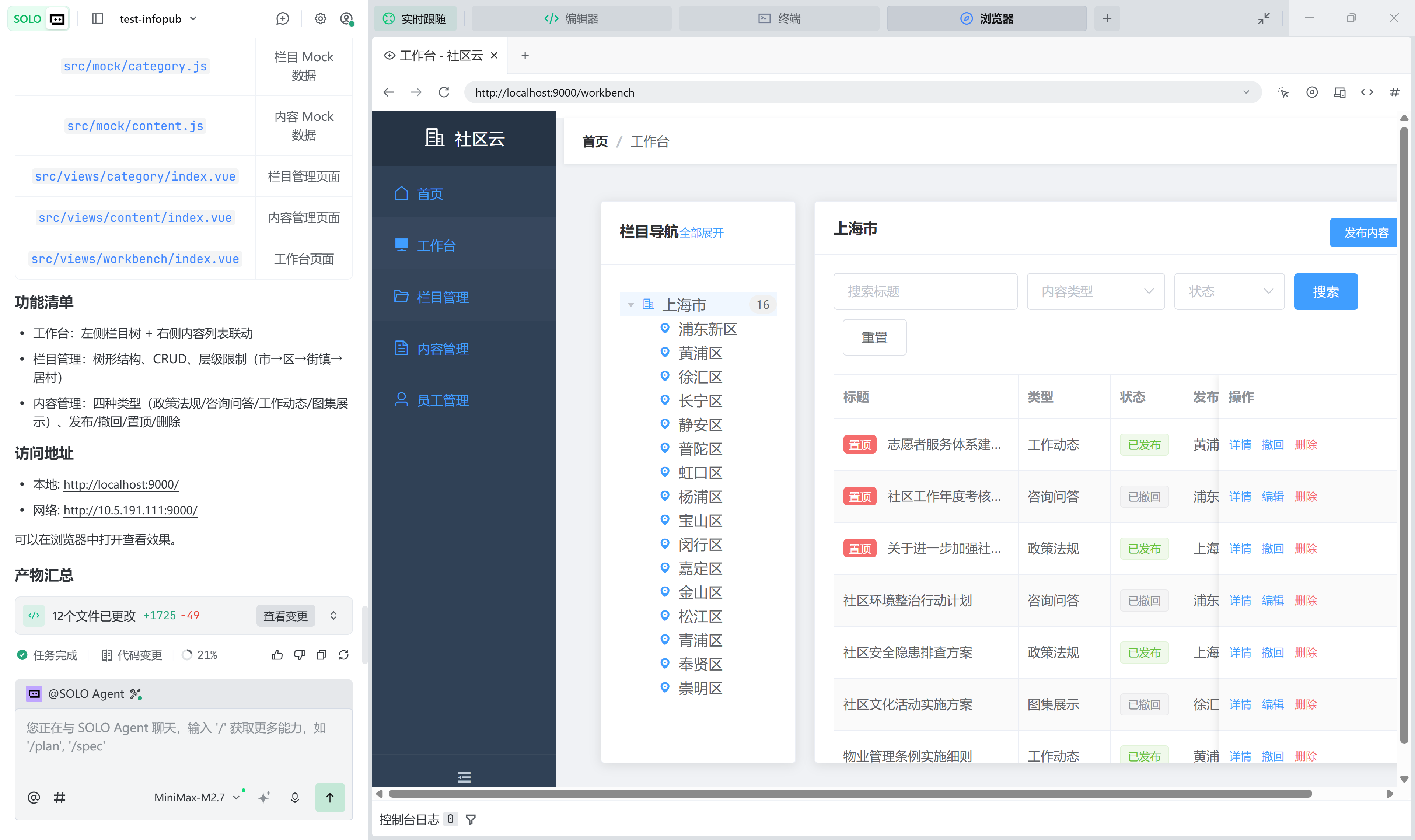Click thumbs down feedback icon
The width and height of the screenshot is (1415, 840).
coord(300,655)
